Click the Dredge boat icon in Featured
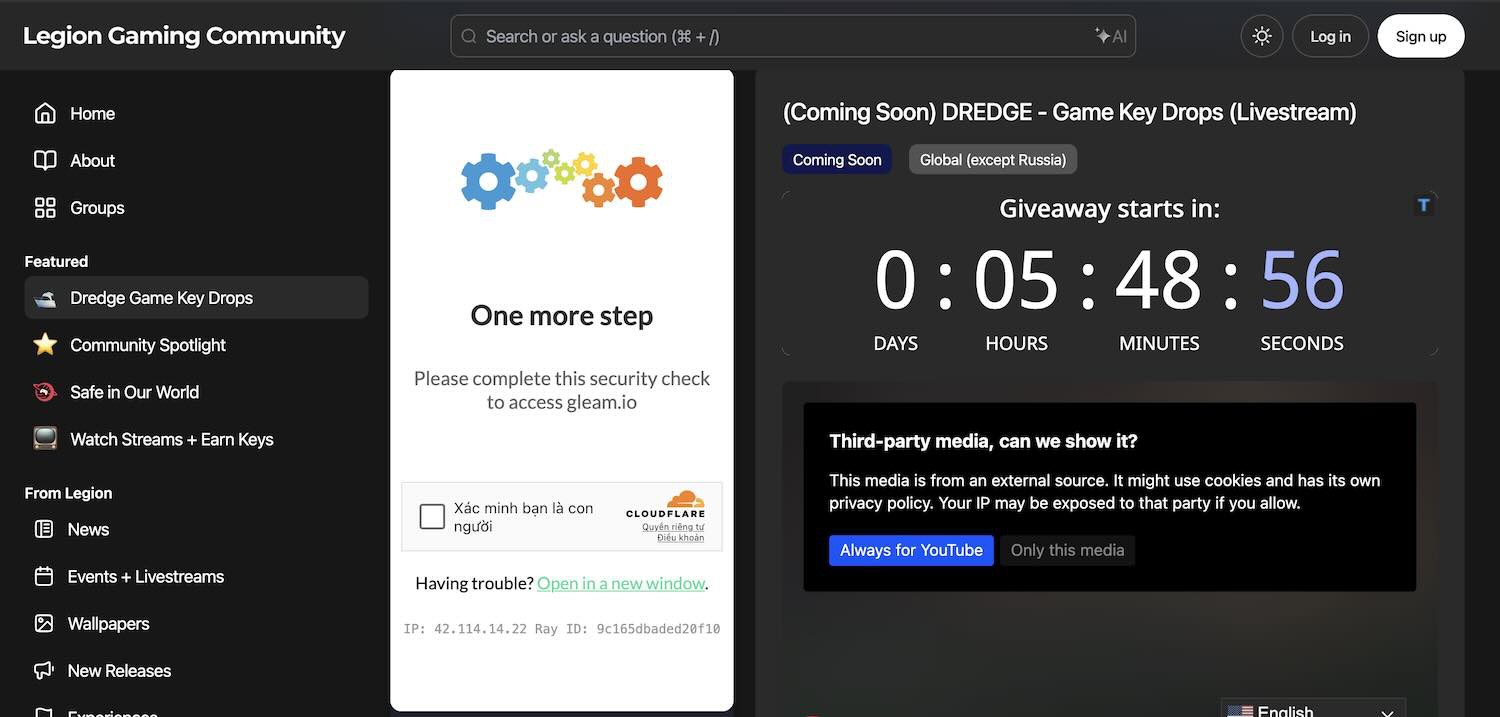The image size is (1500, 717). 45,298
